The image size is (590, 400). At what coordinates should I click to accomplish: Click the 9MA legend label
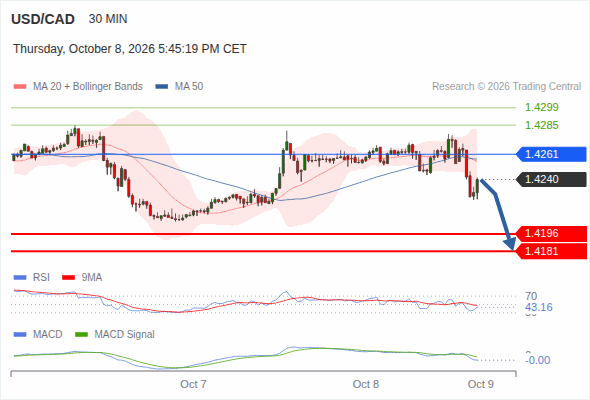click(92, 278)
